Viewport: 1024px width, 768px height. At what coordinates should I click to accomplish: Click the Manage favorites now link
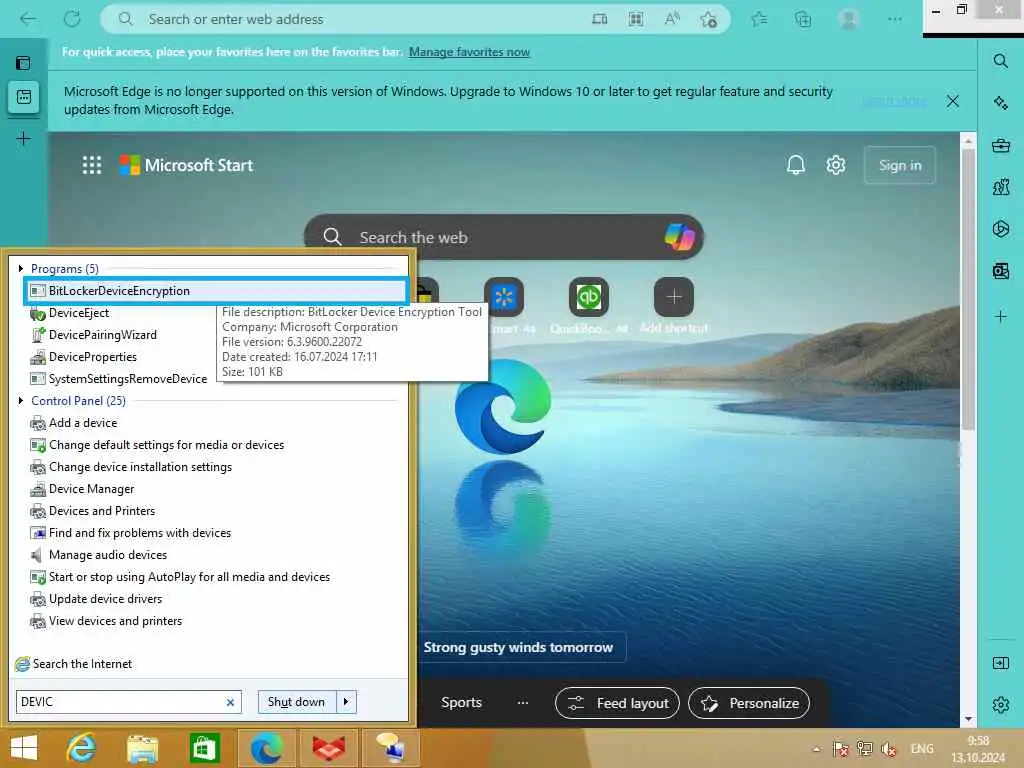click(x=469, y=52)
